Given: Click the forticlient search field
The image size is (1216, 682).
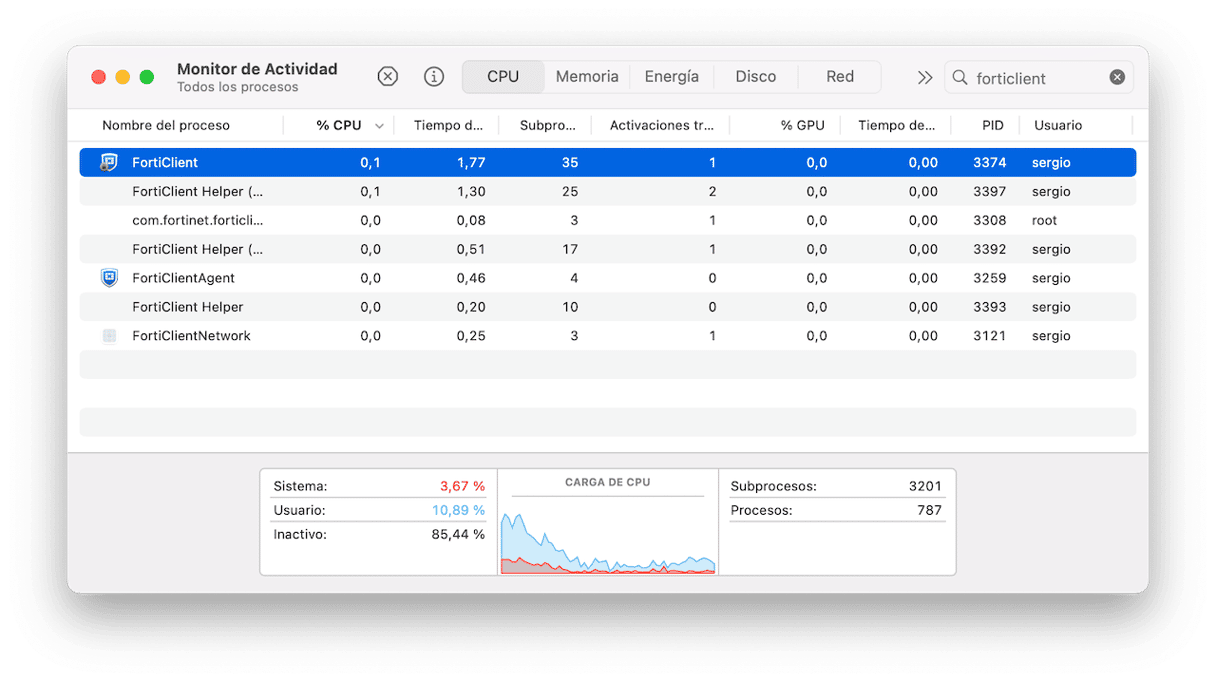Looking at the screenshot, I should (x=1039, y=77).
